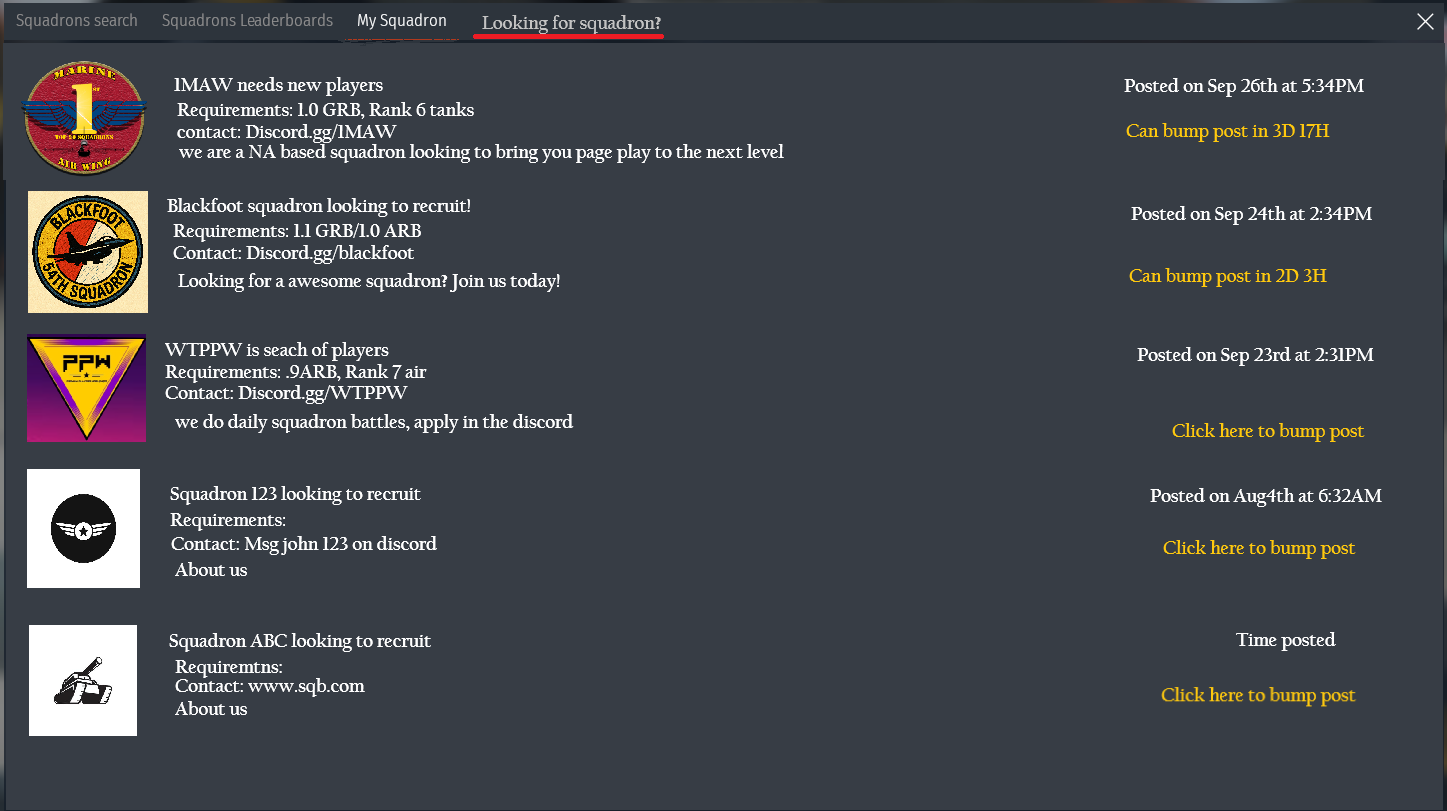Click the www.sqb.com contact line
1447x811 pixels.
269,686
